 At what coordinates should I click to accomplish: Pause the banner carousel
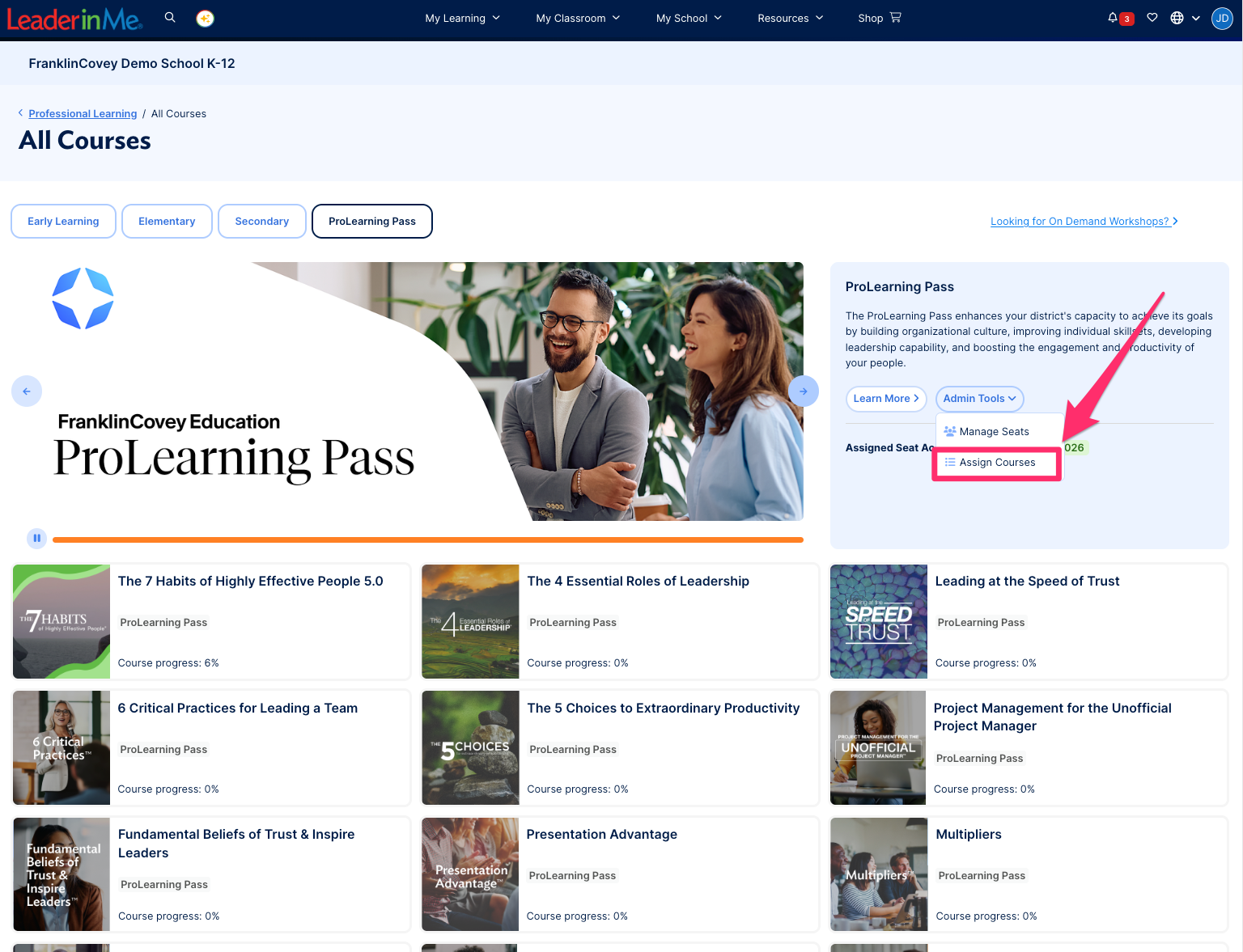tap(36, 538)
